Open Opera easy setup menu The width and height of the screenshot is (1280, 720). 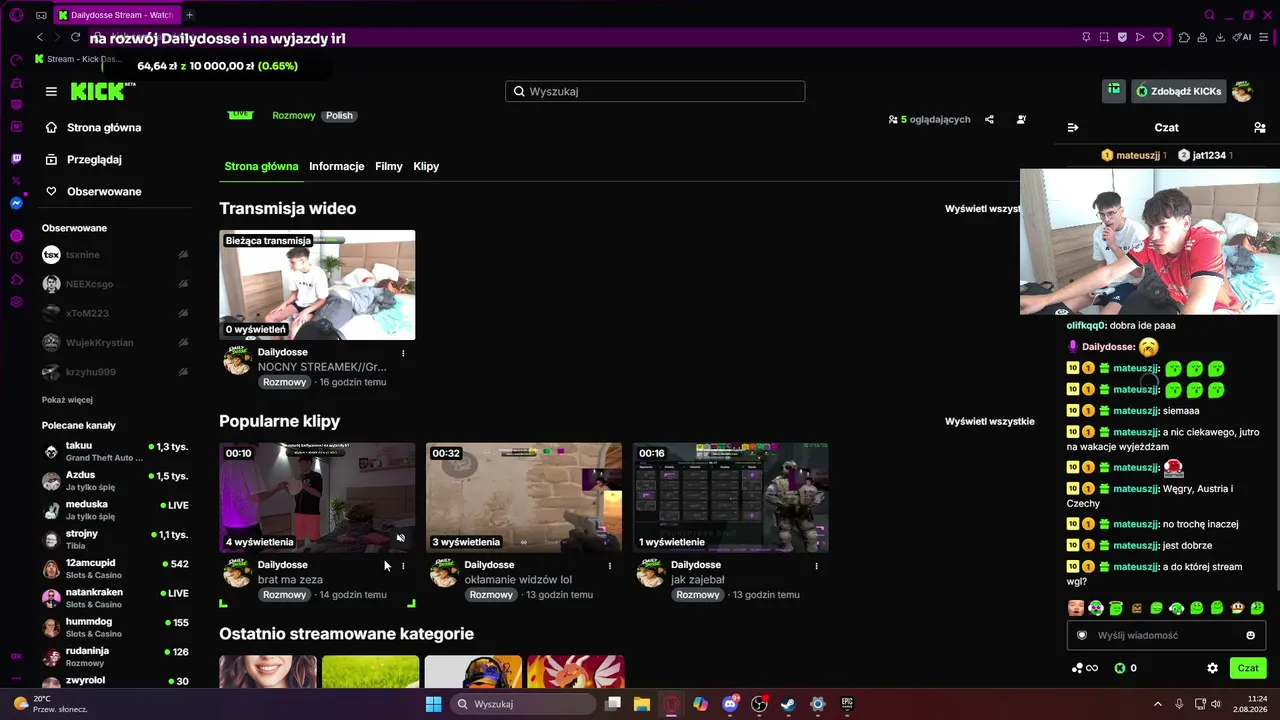point(1266,37)
